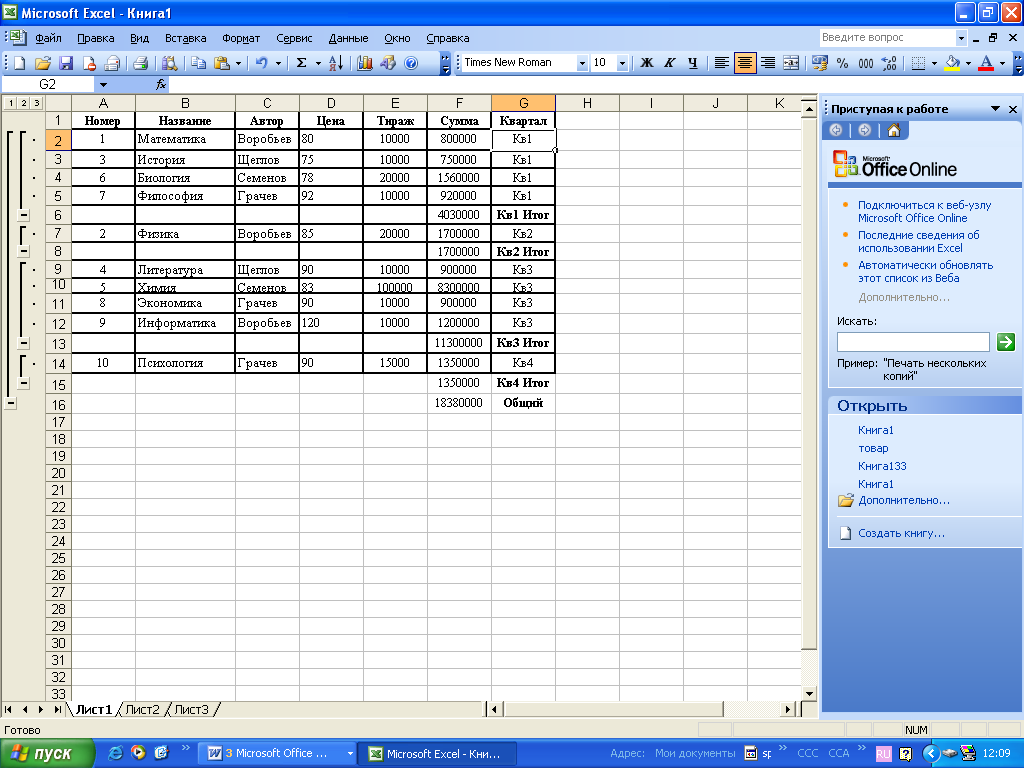Apply thousands separator 000 format
The width and height of the screenshot is (1024, 768).
[865, 63]
